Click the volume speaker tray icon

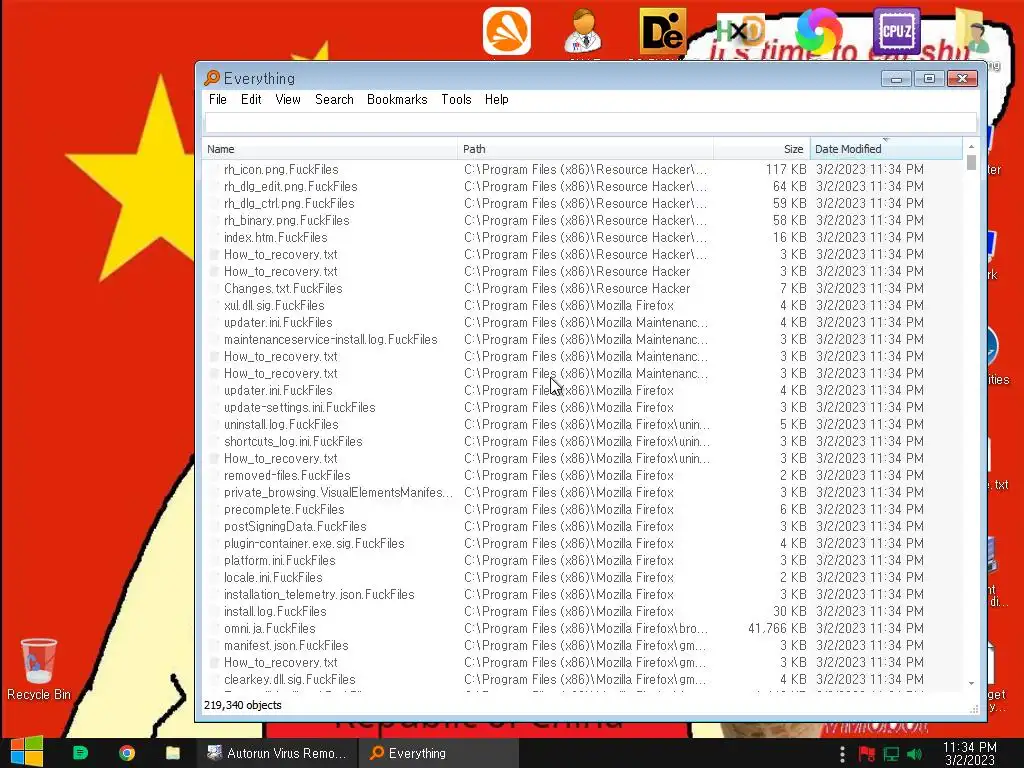pos(915,754)
